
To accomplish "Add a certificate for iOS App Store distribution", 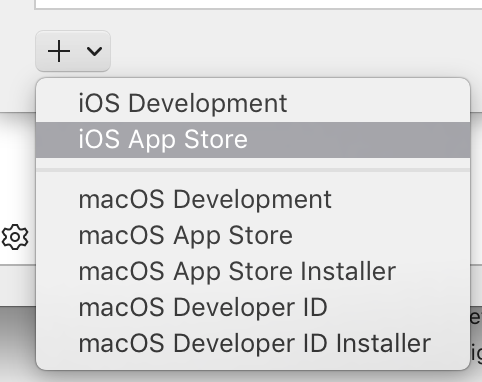I will point(253,139).
